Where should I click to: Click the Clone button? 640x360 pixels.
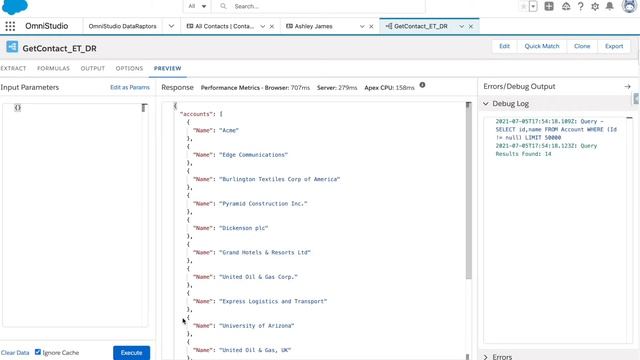(582, 46)
